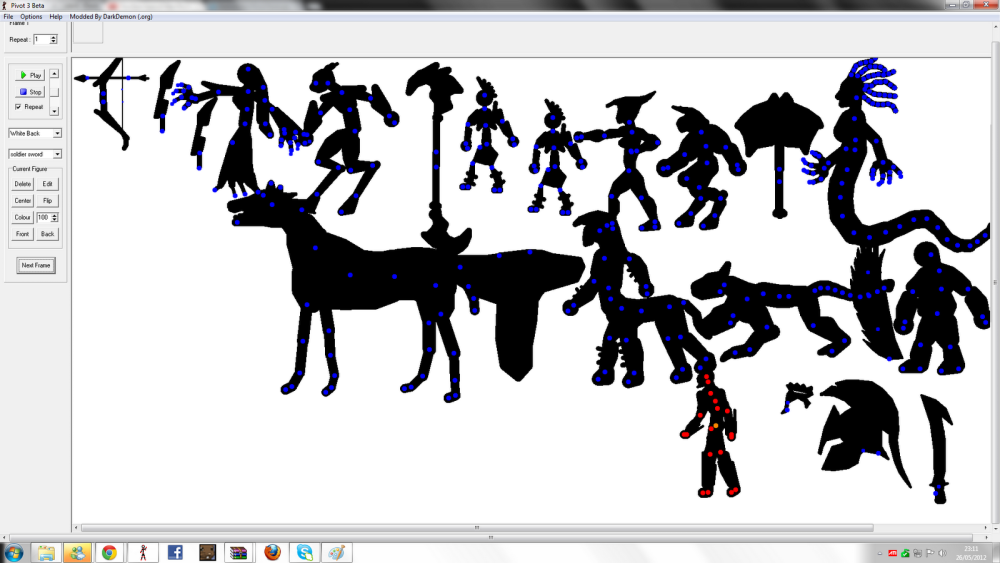Send figure to Back

47,234
